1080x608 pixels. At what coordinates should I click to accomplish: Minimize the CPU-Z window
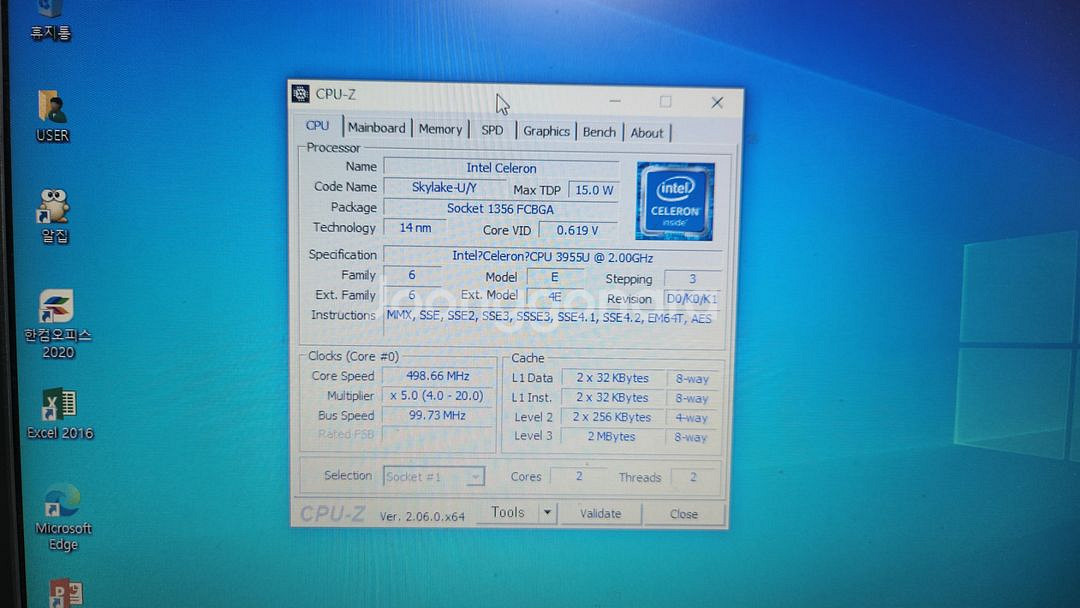615,101
